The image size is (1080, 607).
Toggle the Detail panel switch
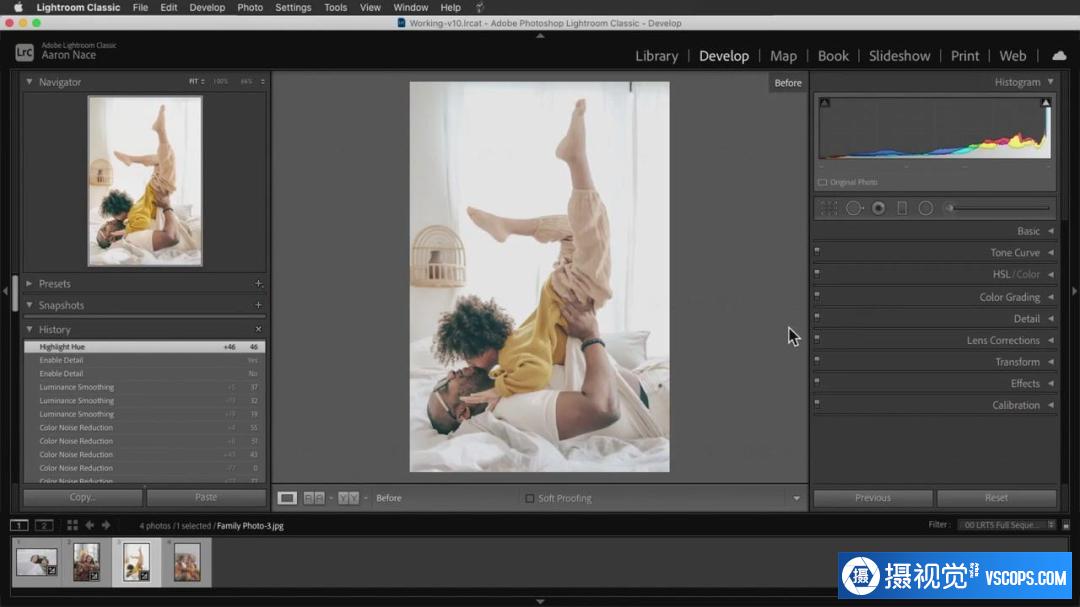coord(817,318)
